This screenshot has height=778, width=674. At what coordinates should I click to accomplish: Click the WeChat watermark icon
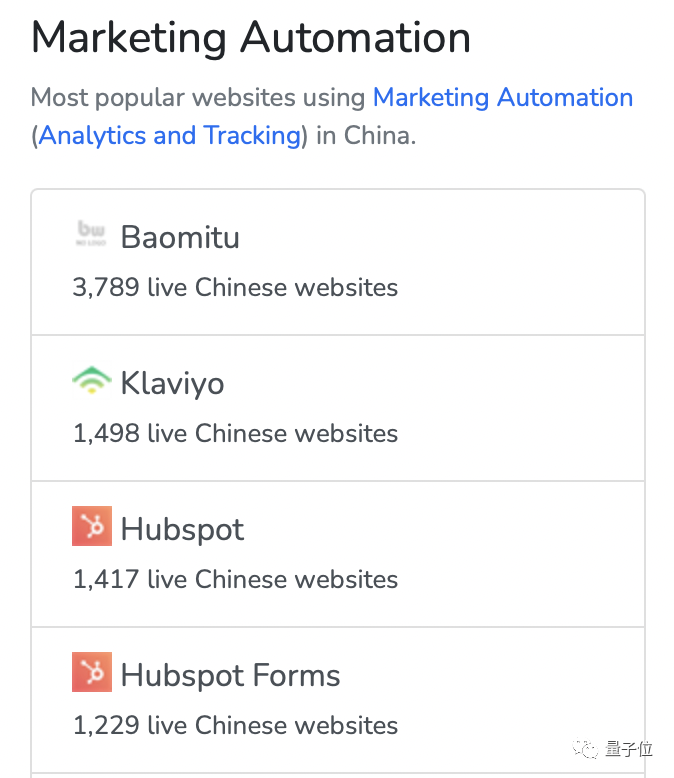tap(586, 749)
